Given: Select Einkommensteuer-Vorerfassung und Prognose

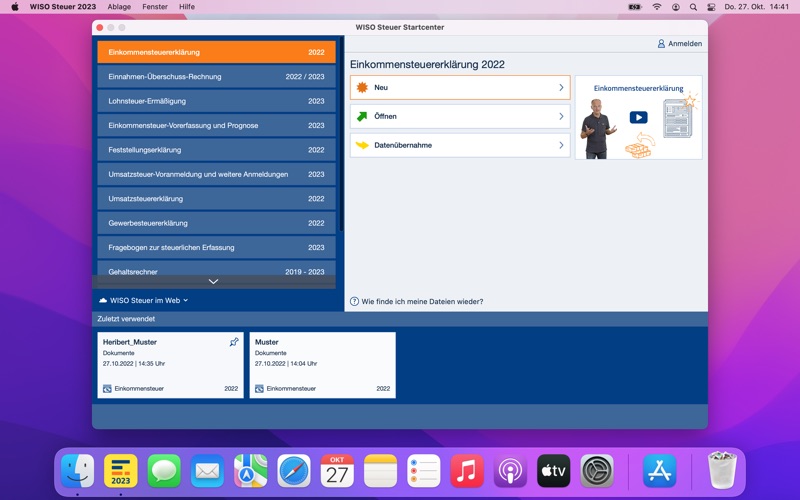Looking at the screenshot, I should (x=216, y=126).
